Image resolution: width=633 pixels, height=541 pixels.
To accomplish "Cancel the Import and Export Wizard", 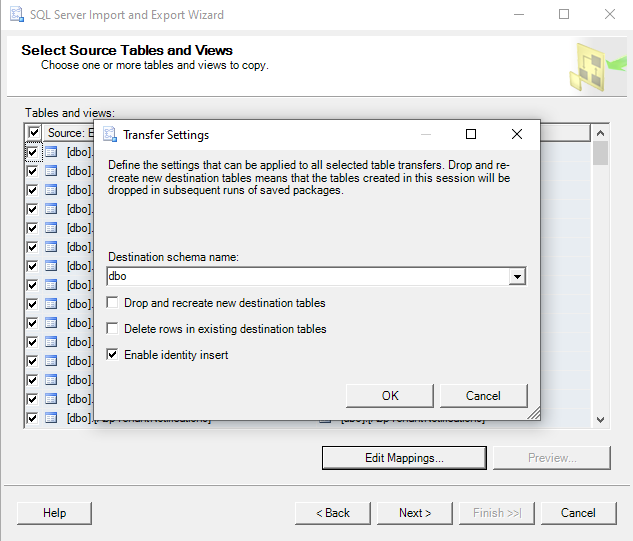I will pos(578,513).
